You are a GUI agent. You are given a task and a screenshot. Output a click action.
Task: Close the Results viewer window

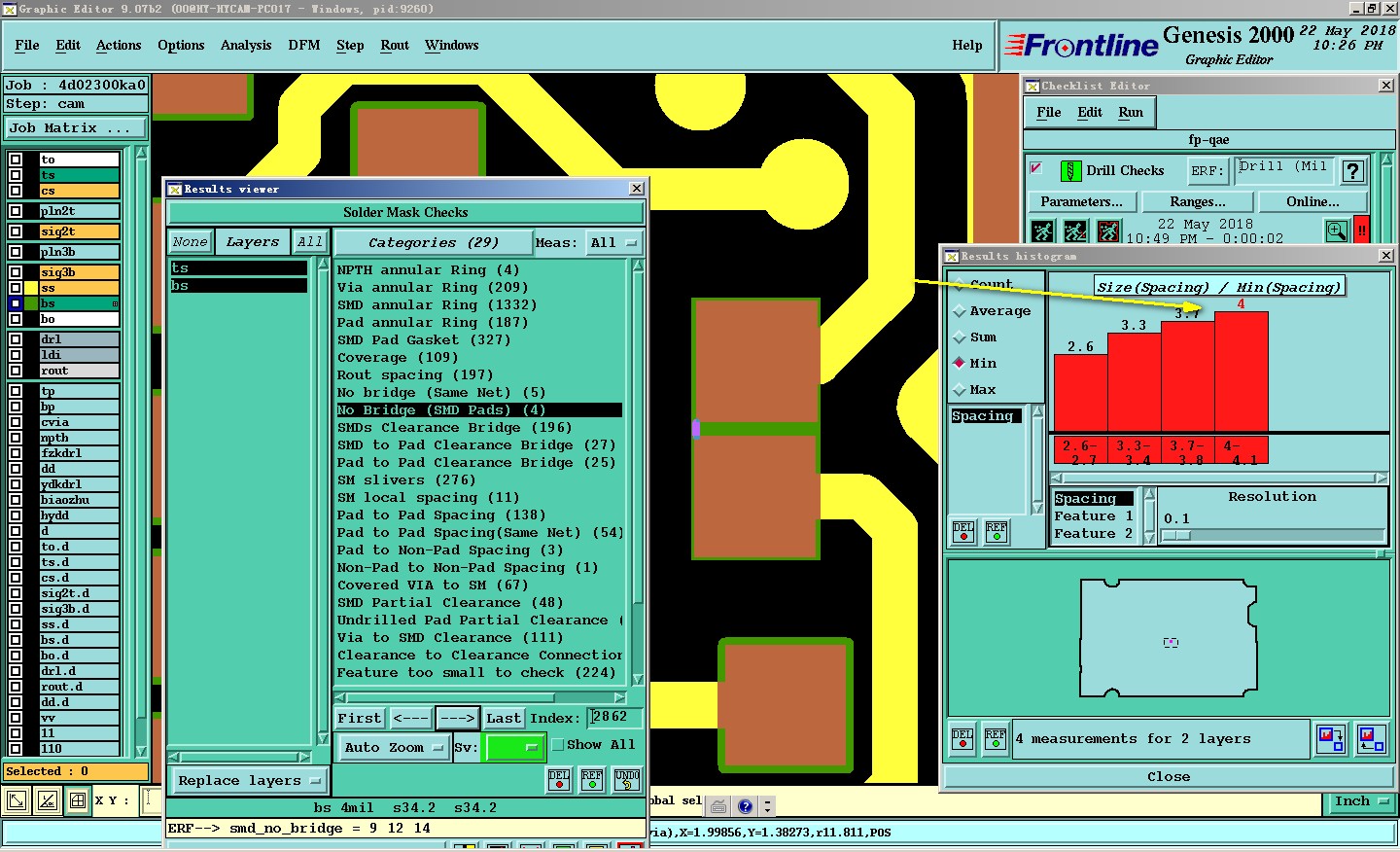[637, 189]
